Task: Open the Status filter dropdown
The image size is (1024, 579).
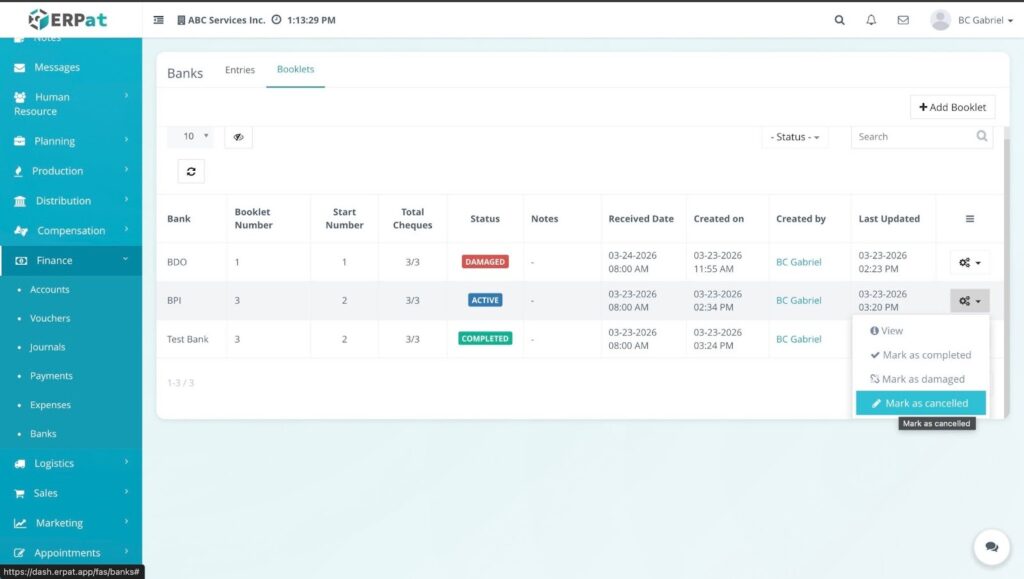Action: [795, 137]
